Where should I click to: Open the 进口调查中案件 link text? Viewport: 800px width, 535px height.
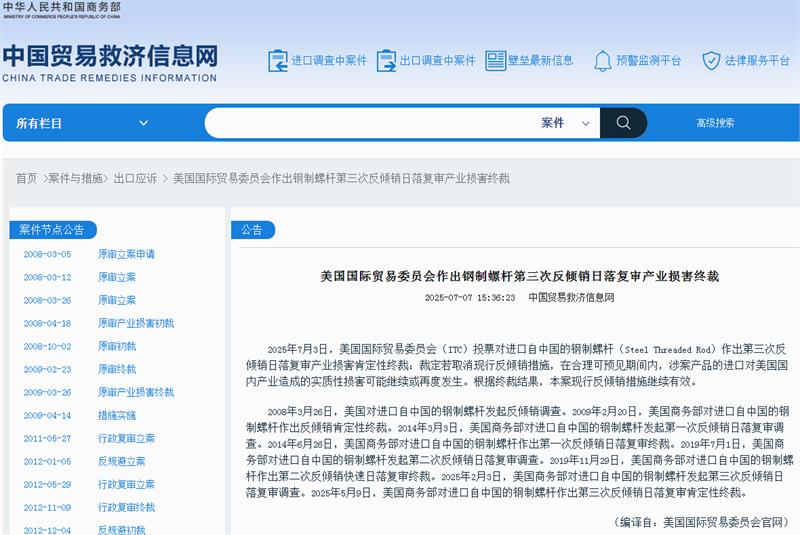pyautogui.click(x=329, y=61)
